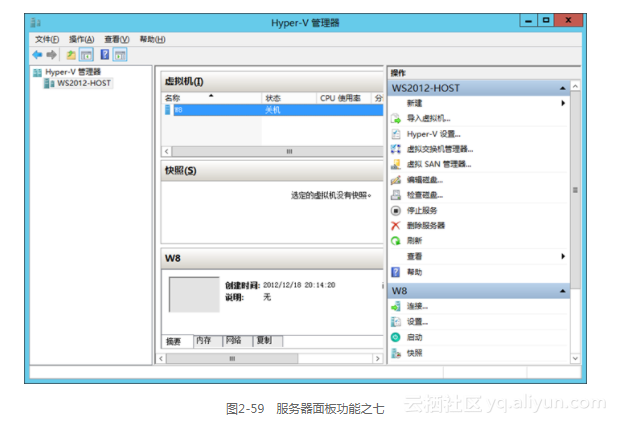Minimize the Hyper-V 管理器 window
This screenshot has width=617, height=424.
click(528, 20)
